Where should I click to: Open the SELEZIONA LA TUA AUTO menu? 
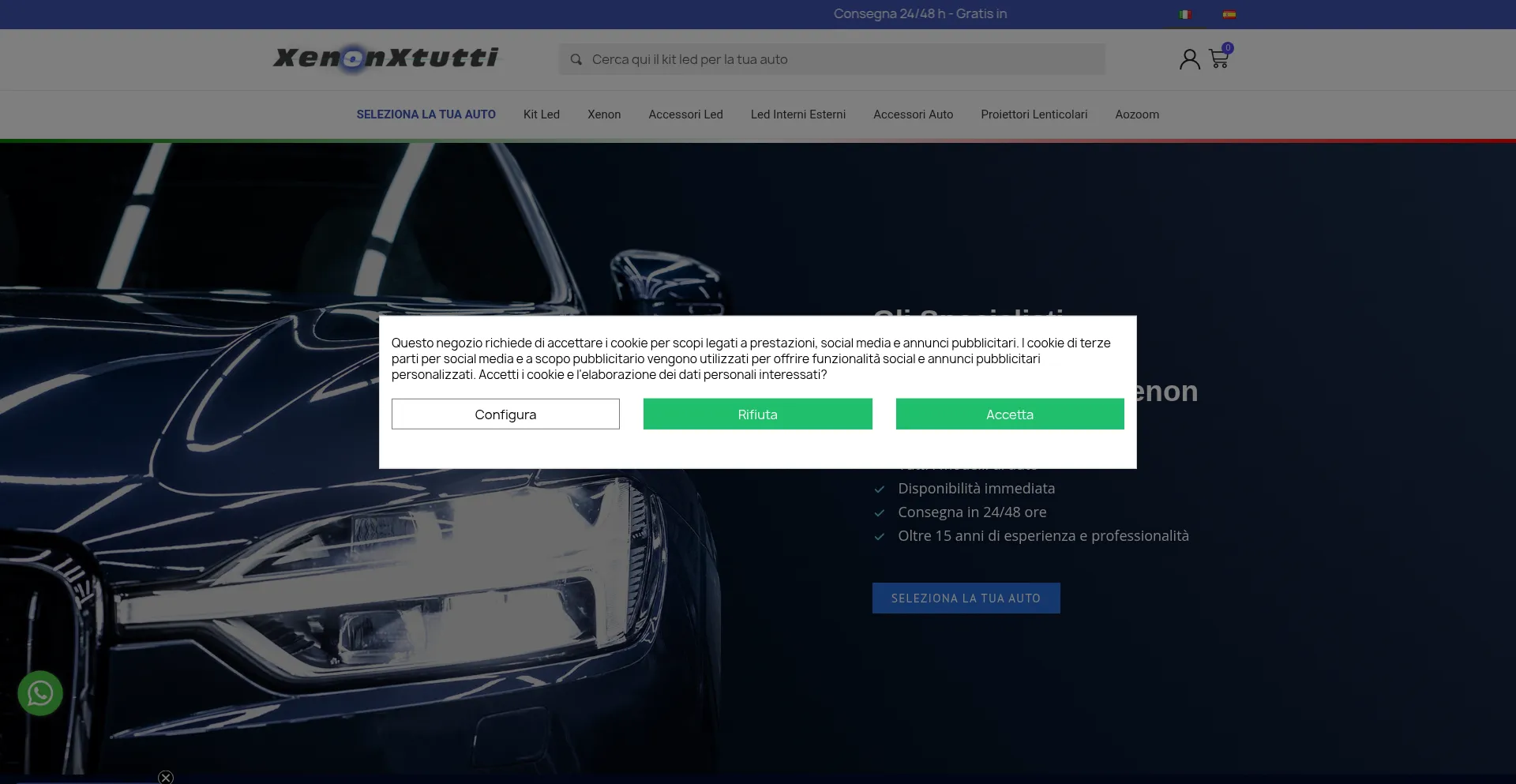pyautogui.click(x=426, y=114)
